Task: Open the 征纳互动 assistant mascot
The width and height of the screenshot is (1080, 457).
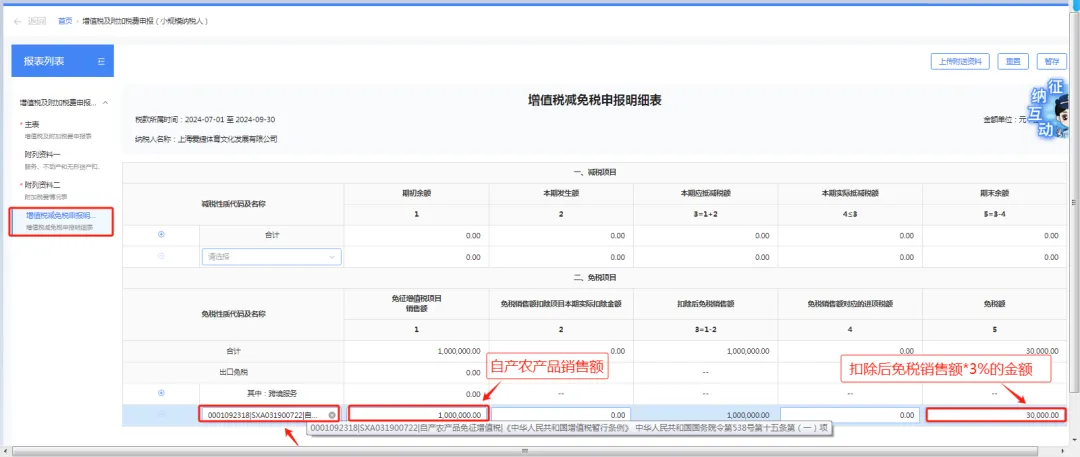Action: point(1053,112)
